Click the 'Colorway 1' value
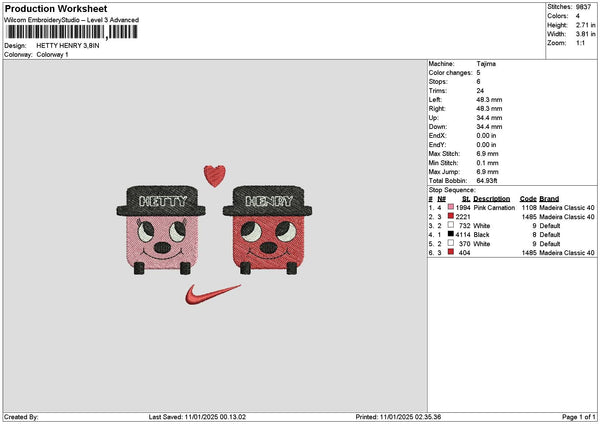 (x=52, y=55)
